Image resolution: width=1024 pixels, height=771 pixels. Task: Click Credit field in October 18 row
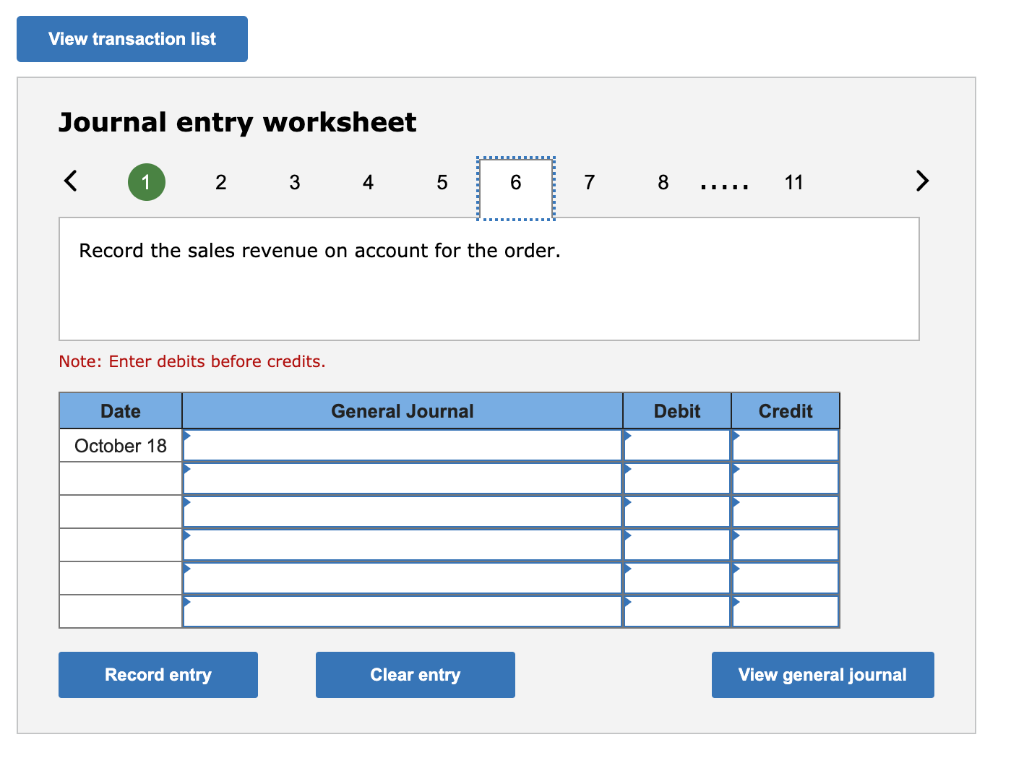click(x=786, y=445)
